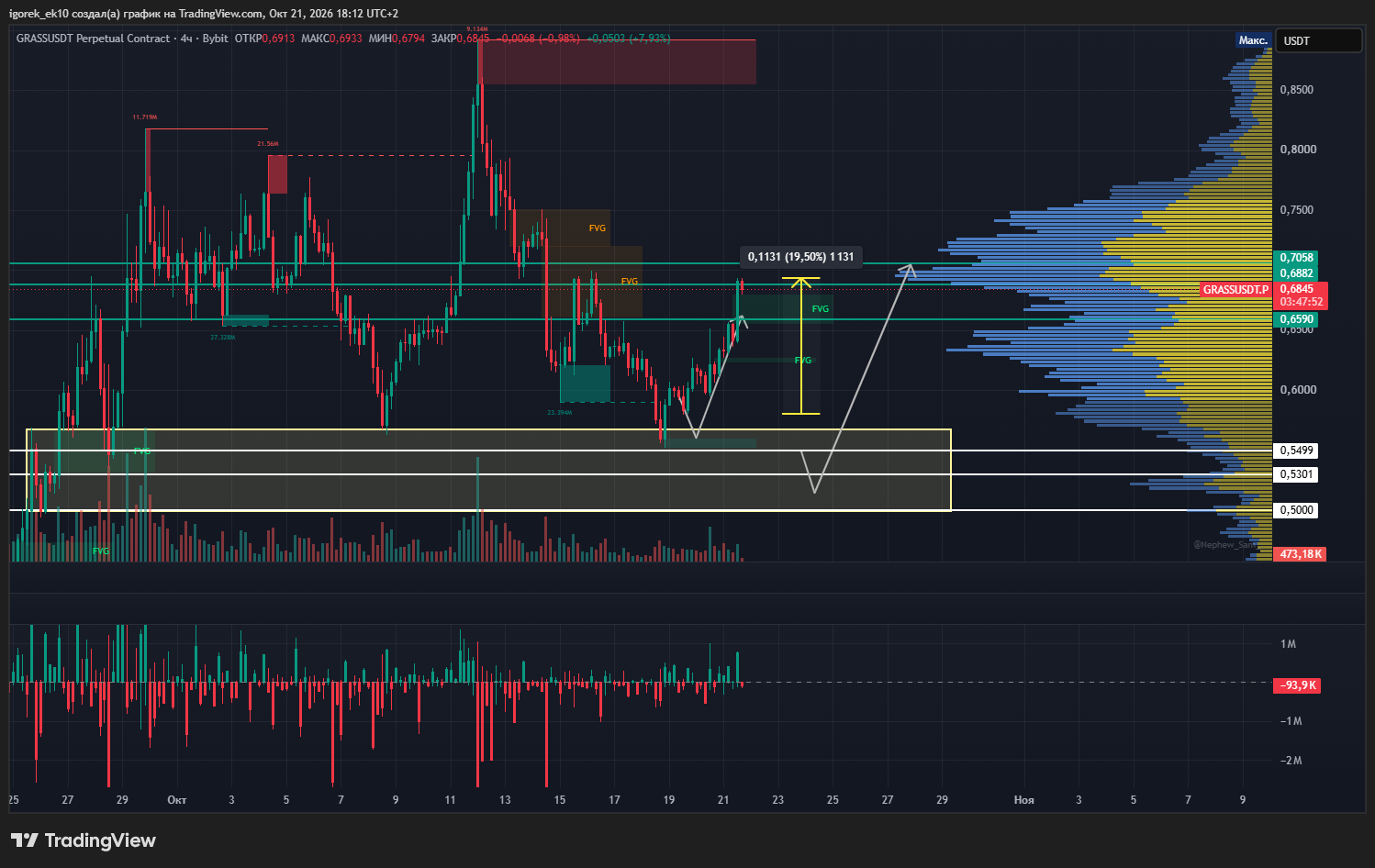Click the 21 date tick on time axis
Image resolution: width=1375 pixels, height=868 pixels.
point(723,800)
